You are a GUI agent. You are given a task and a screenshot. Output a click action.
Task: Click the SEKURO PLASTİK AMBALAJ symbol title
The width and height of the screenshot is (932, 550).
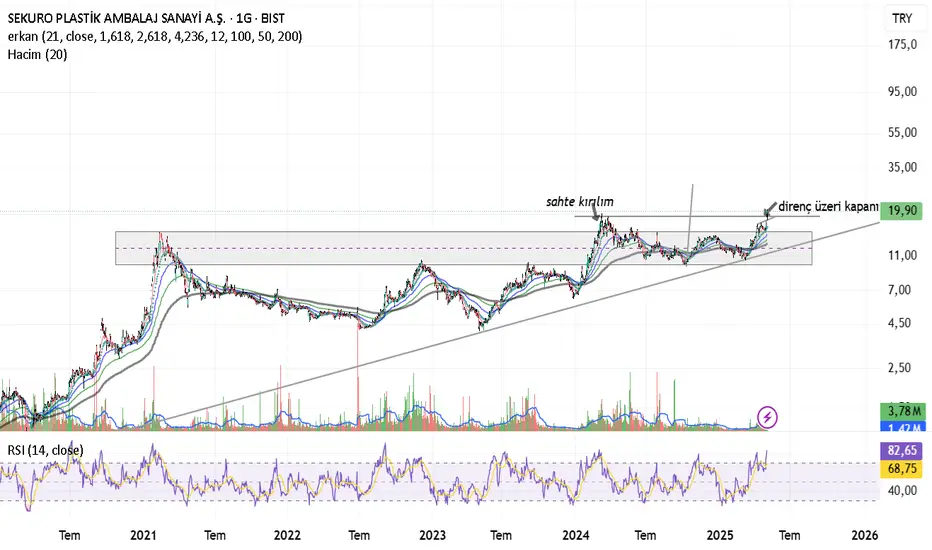[146, 18]
